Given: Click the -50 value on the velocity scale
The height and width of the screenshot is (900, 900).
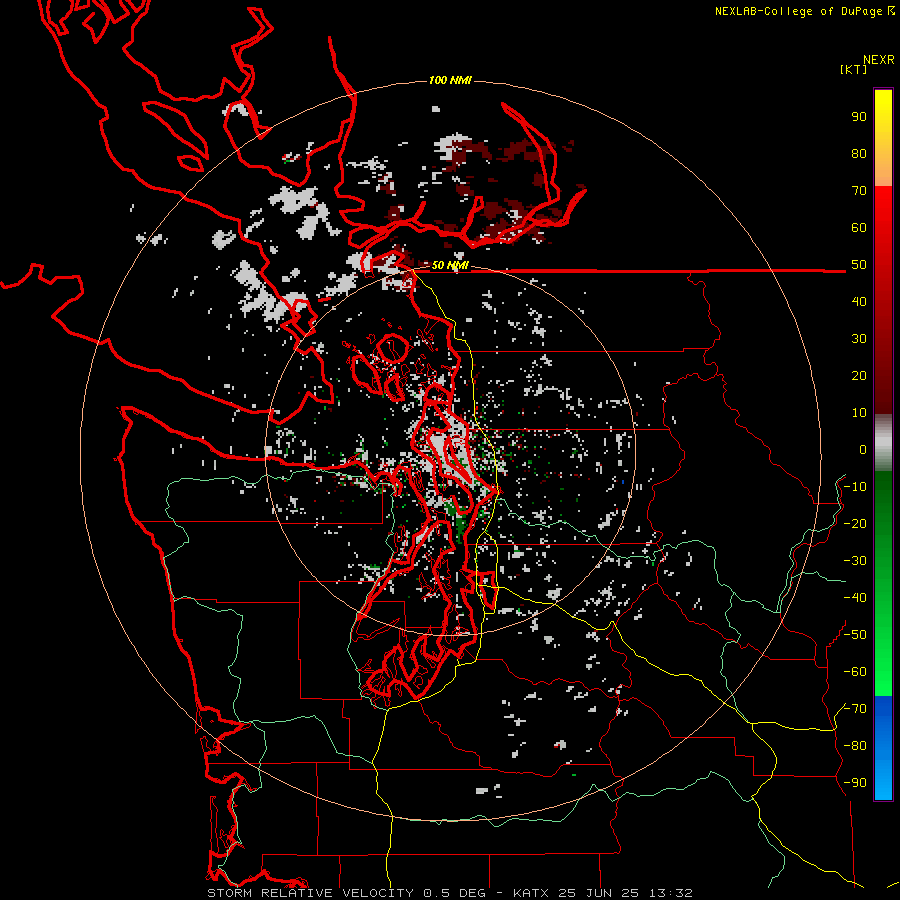Looking at the screenshot, I should click(x=855, y=635).
